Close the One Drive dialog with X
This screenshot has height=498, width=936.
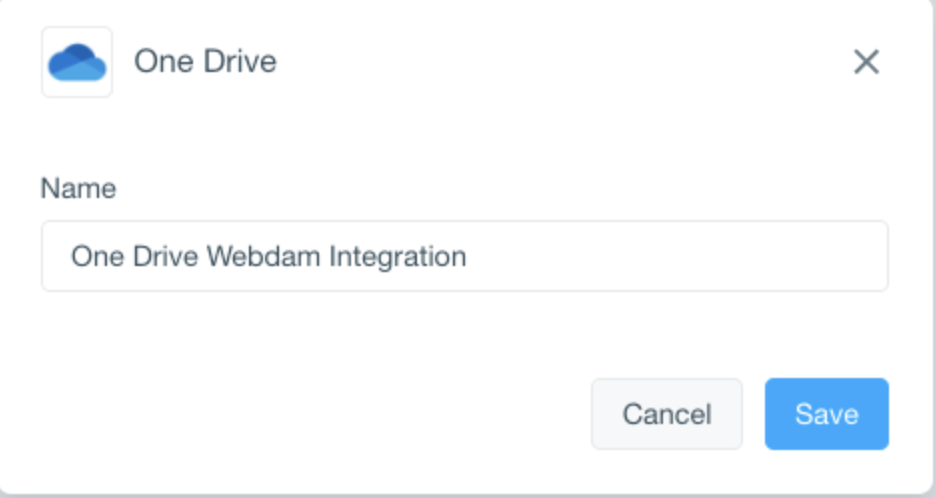[x=866, y=62]
